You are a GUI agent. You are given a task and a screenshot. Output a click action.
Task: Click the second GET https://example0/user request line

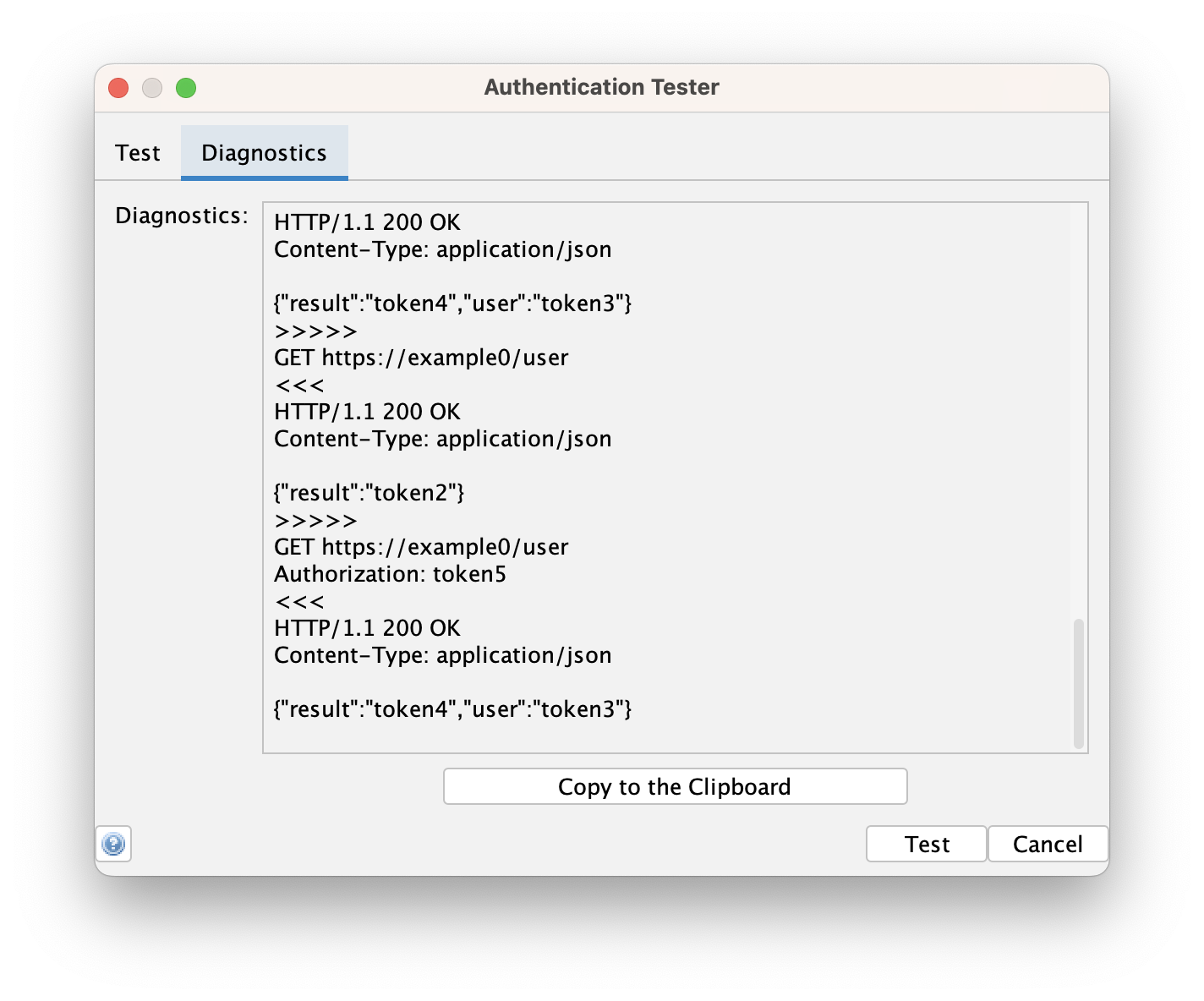click(421, 547)
